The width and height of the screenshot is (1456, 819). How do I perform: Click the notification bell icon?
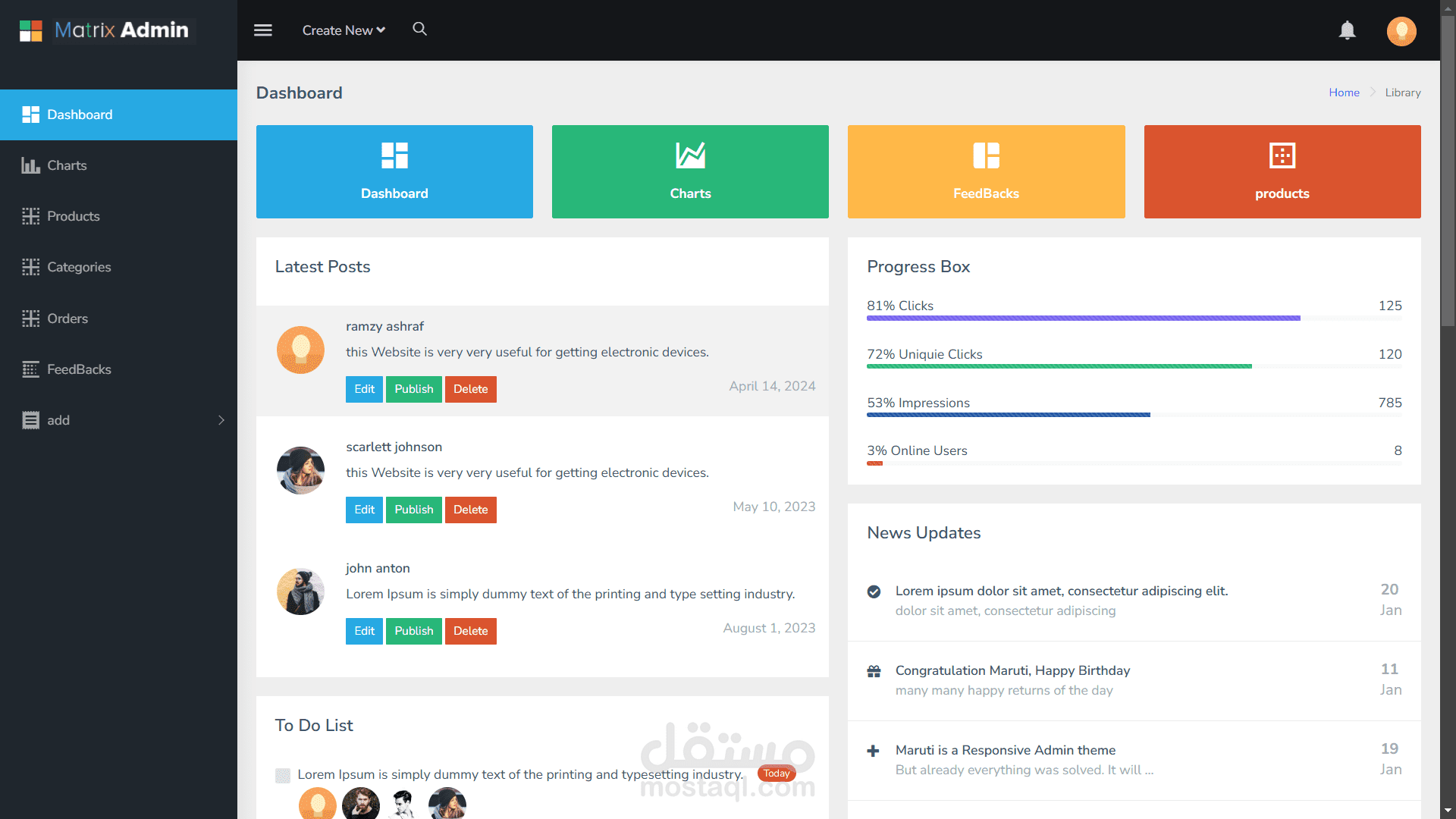click(x=1347, y=30)
